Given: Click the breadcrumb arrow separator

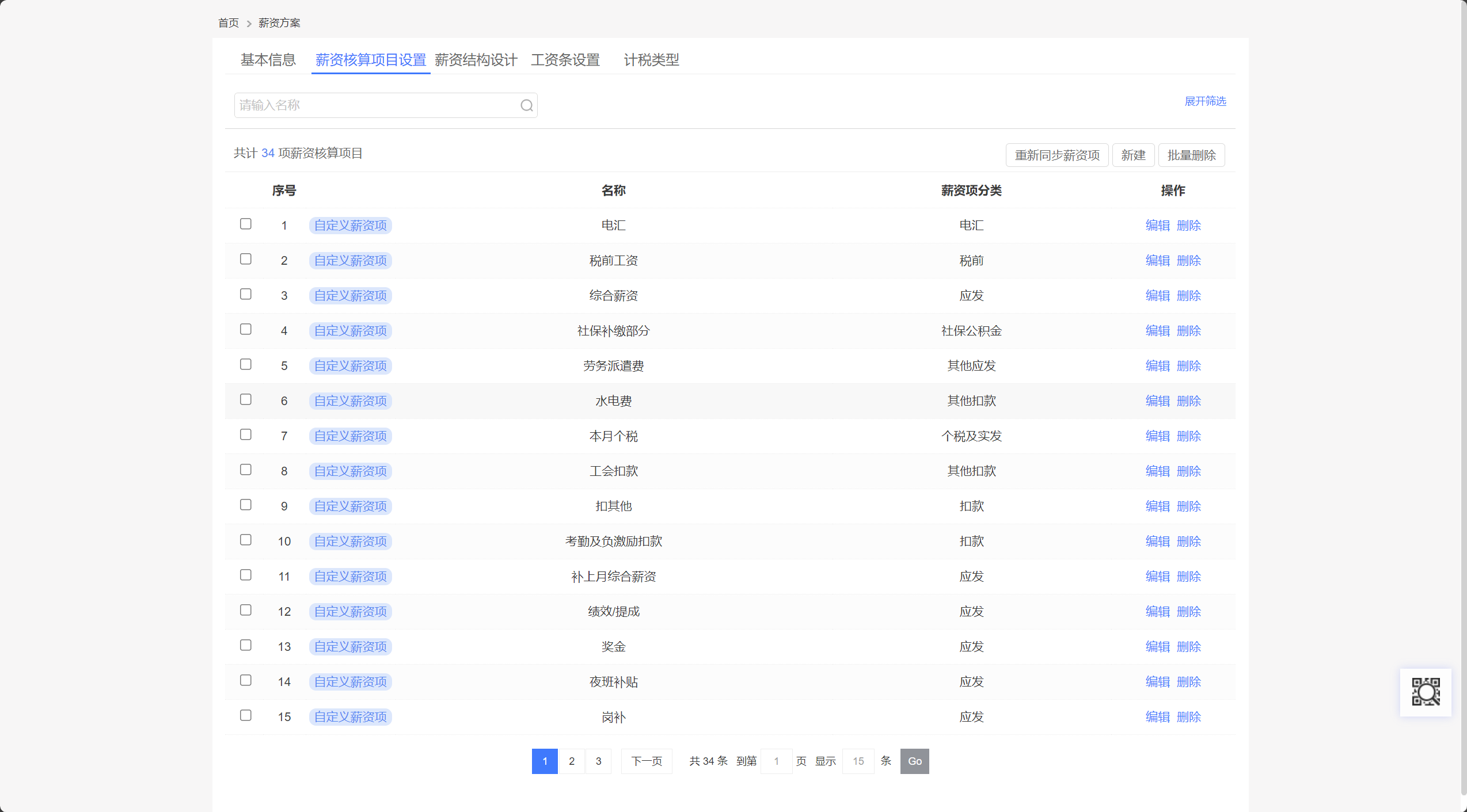Looking at the screenshot, I should pyautogui.click(x=249, y=24).
